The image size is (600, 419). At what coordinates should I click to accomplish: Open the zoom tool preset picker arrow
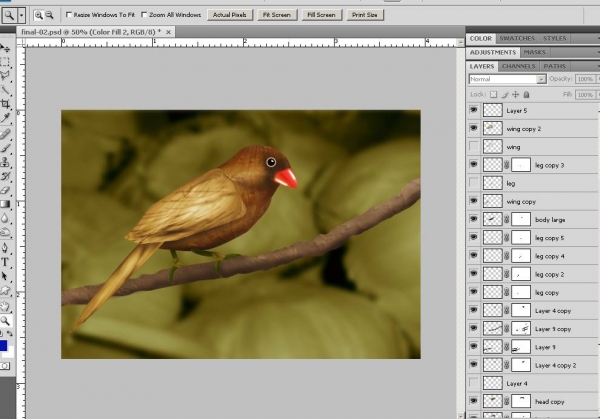pyautogui.click(x=21, y=15)
